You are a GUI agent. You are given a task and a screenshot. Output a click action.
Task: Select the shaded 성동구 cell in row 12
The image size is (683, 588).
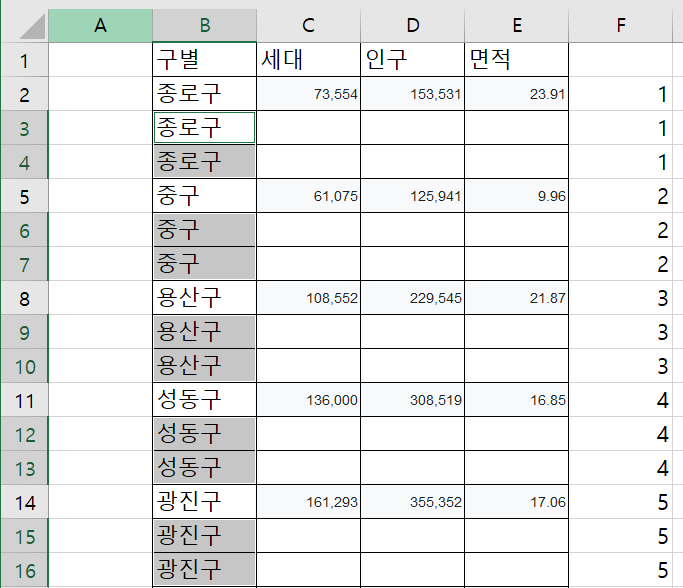204,434
